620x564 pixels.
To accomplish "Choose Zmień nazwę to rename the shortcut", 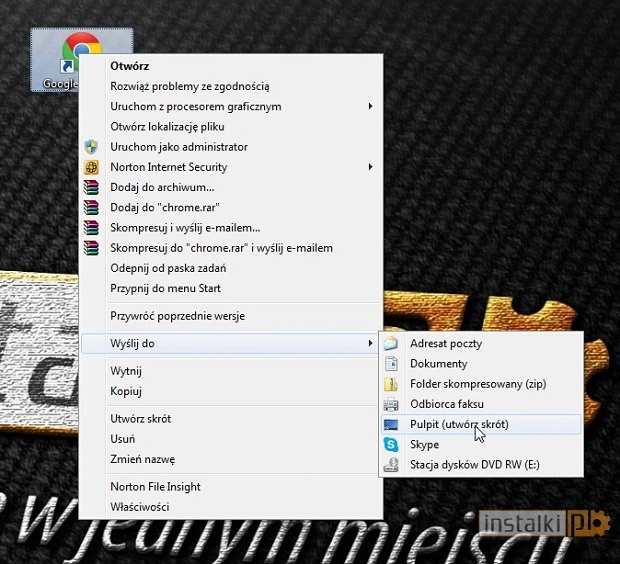I will pyautogui.click(x=143, y=459).
